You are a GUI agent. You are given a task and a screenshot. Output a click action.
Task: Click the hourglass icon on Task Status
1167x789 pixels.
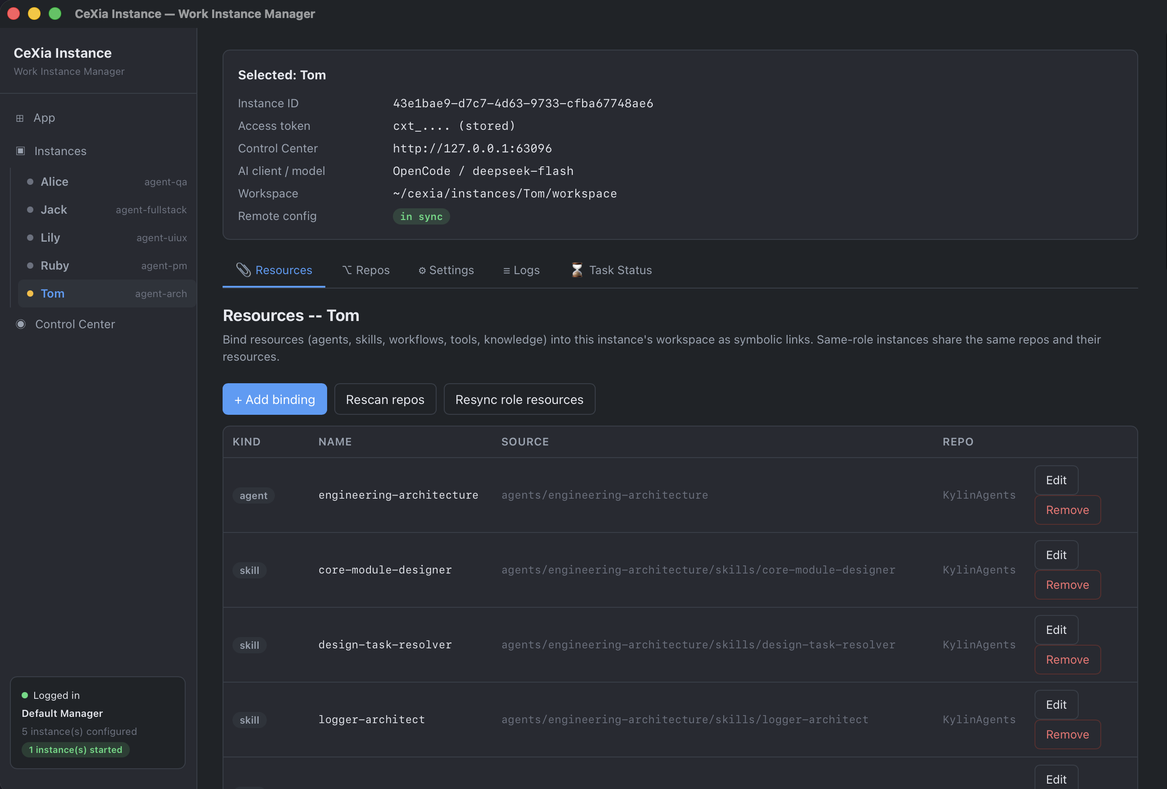pyautogui.click(x=577, y=270)
